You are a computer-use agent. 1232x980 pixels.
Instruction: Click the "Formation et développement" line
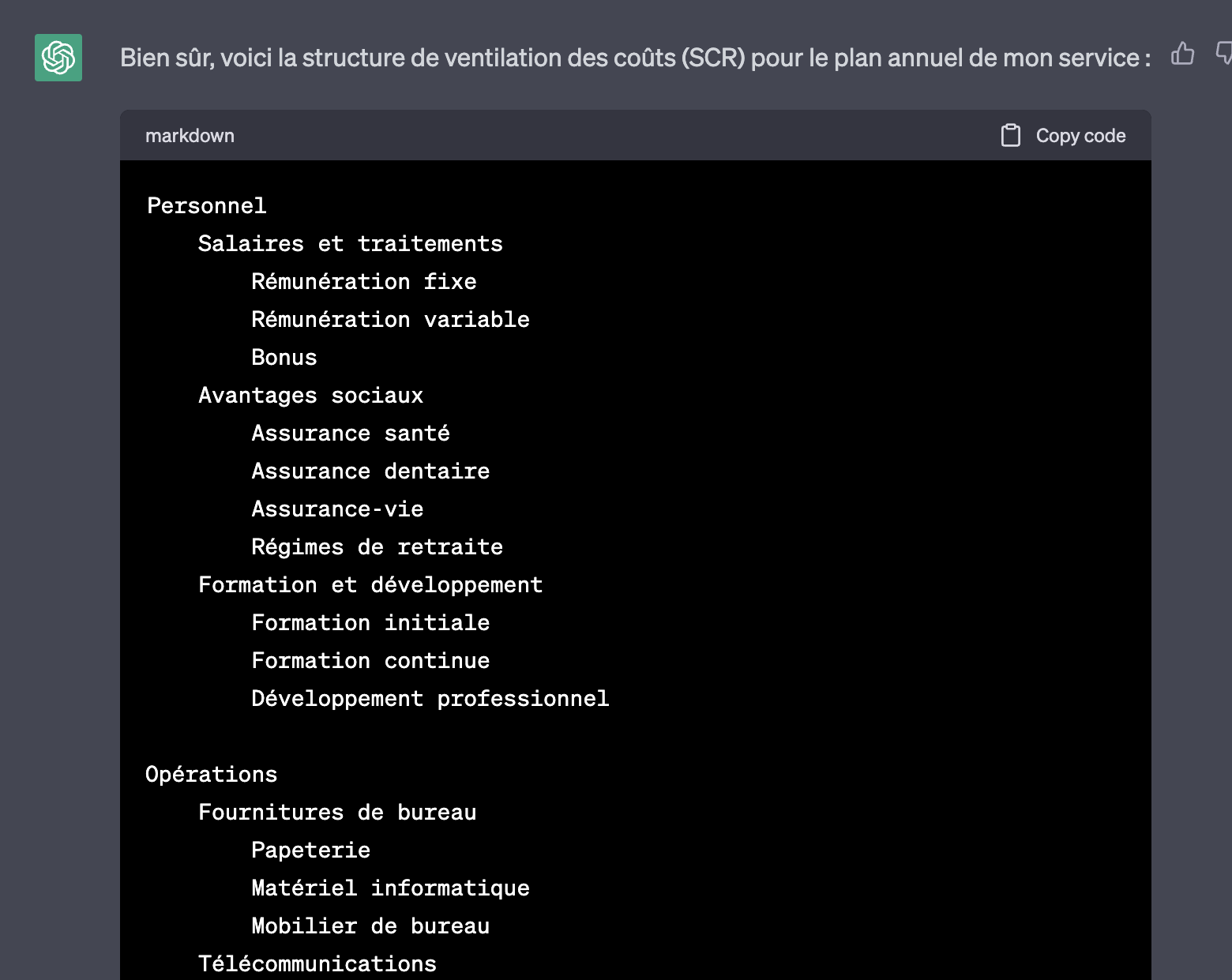click(370, 585)
